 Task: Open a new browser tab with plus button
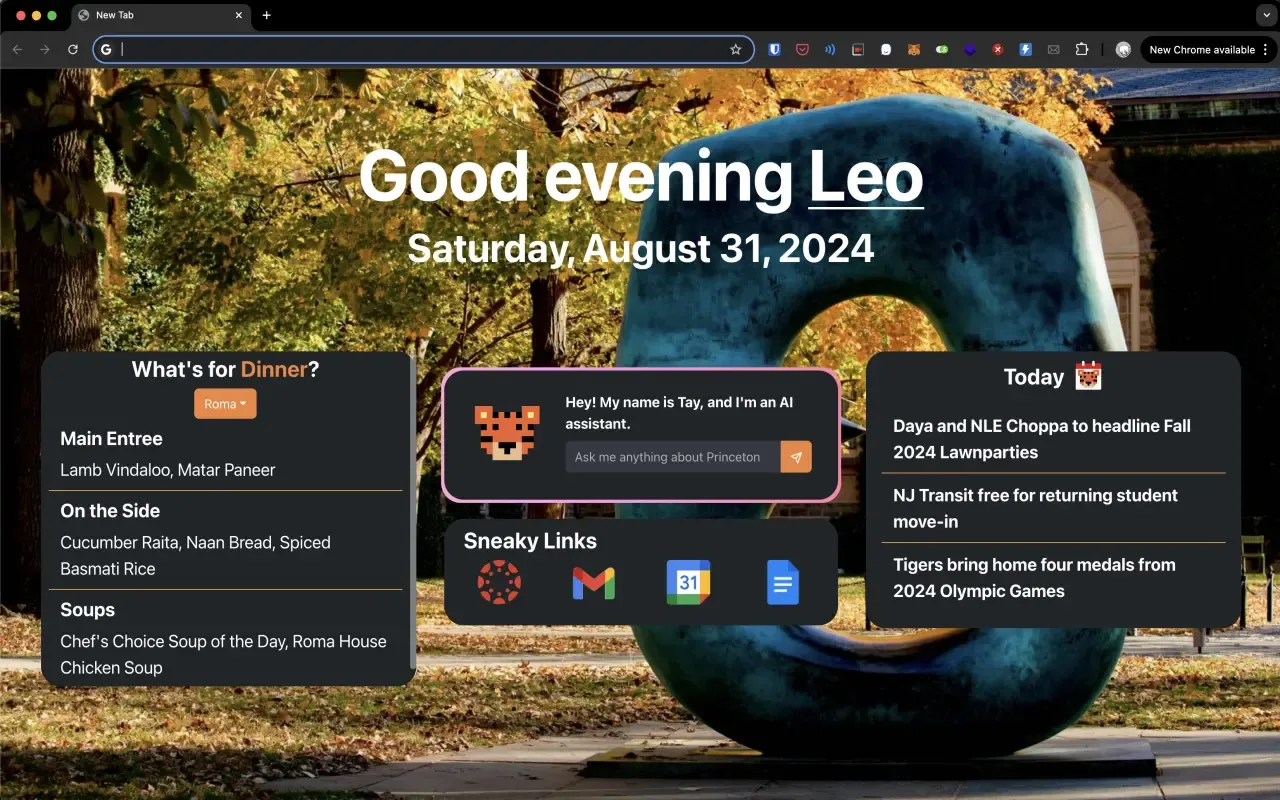coord(266,16)
